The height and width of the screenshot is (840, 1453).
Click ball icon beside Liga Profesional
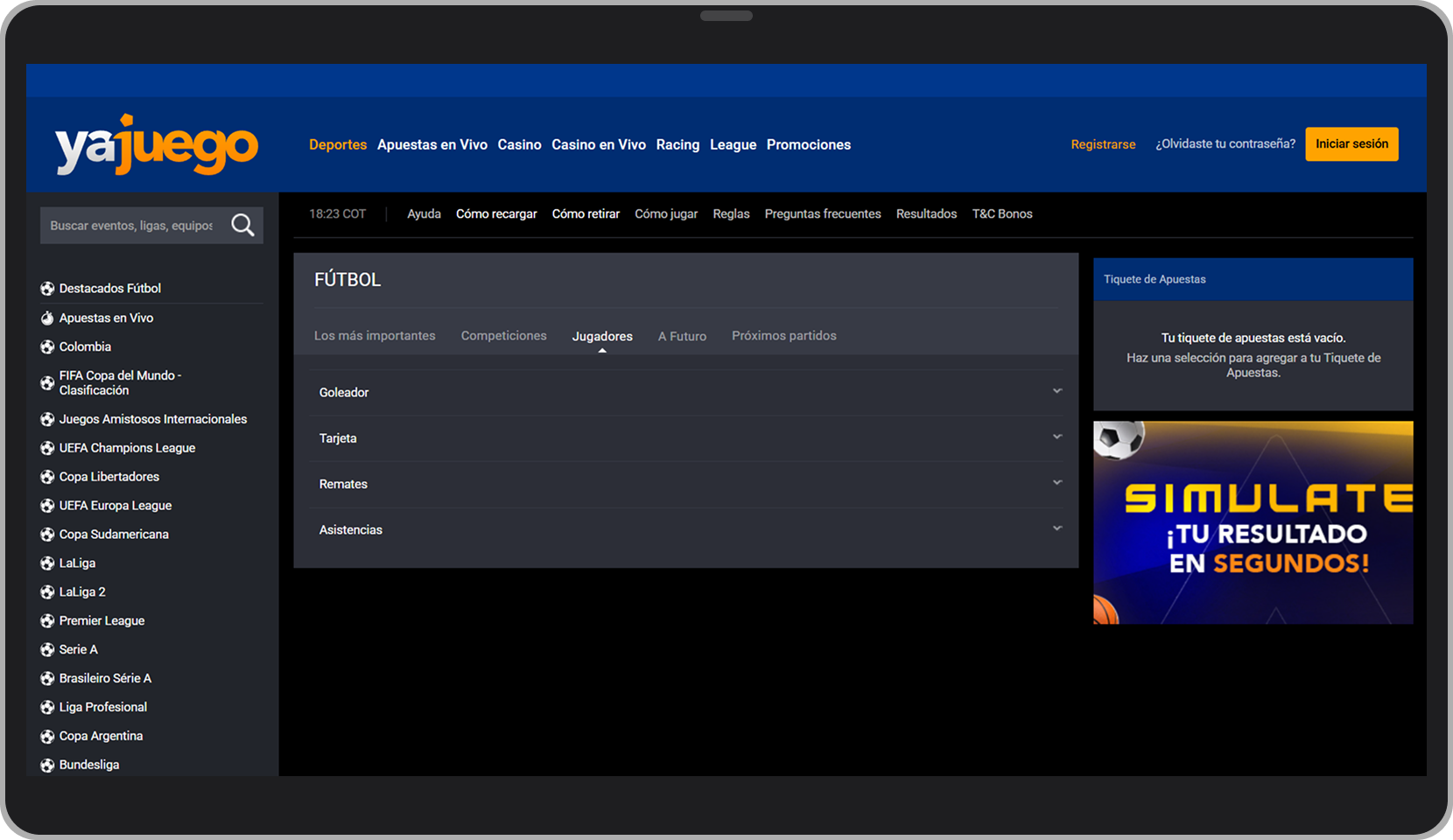[x=47, y=708]
